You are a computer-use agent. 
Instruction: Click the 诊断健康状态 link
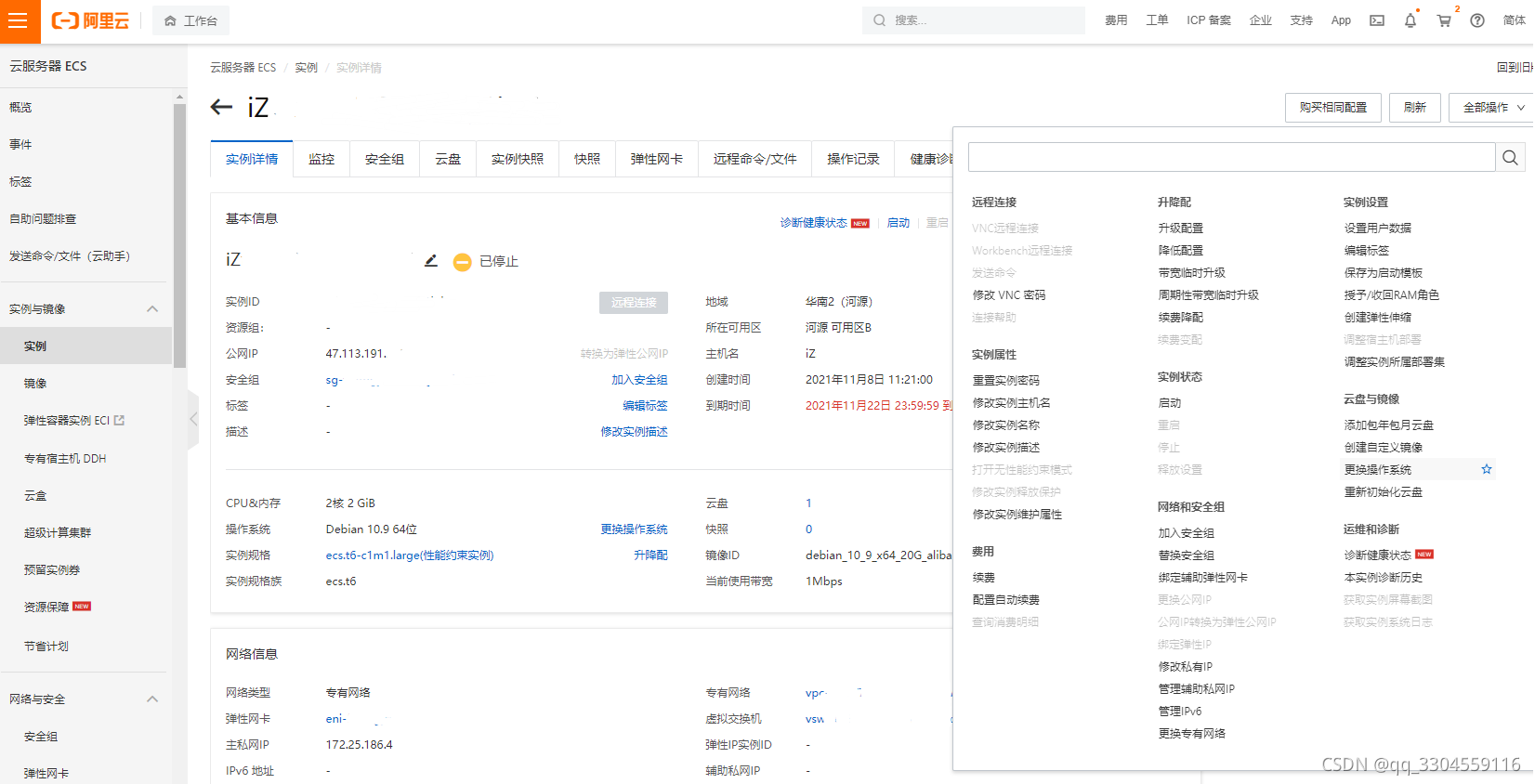(x=813, y=223)
